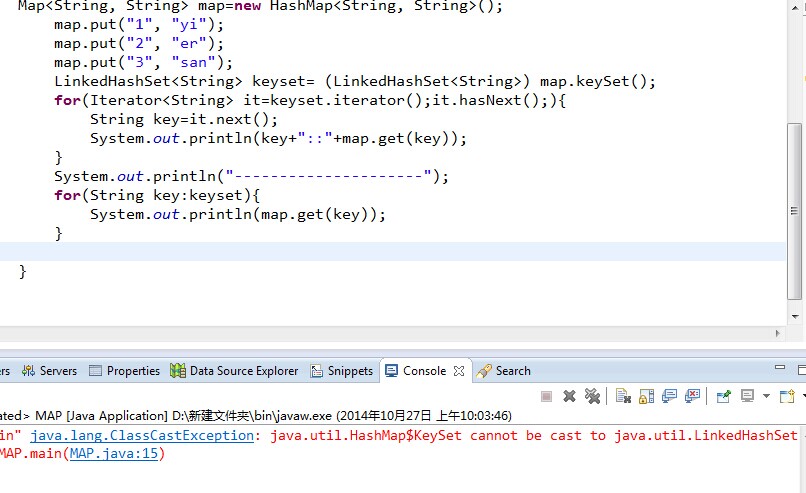Click the Map<String, String> HashMap declaration line
The height and width of the screenshot is (493, 806).
(x=260, y=6)
